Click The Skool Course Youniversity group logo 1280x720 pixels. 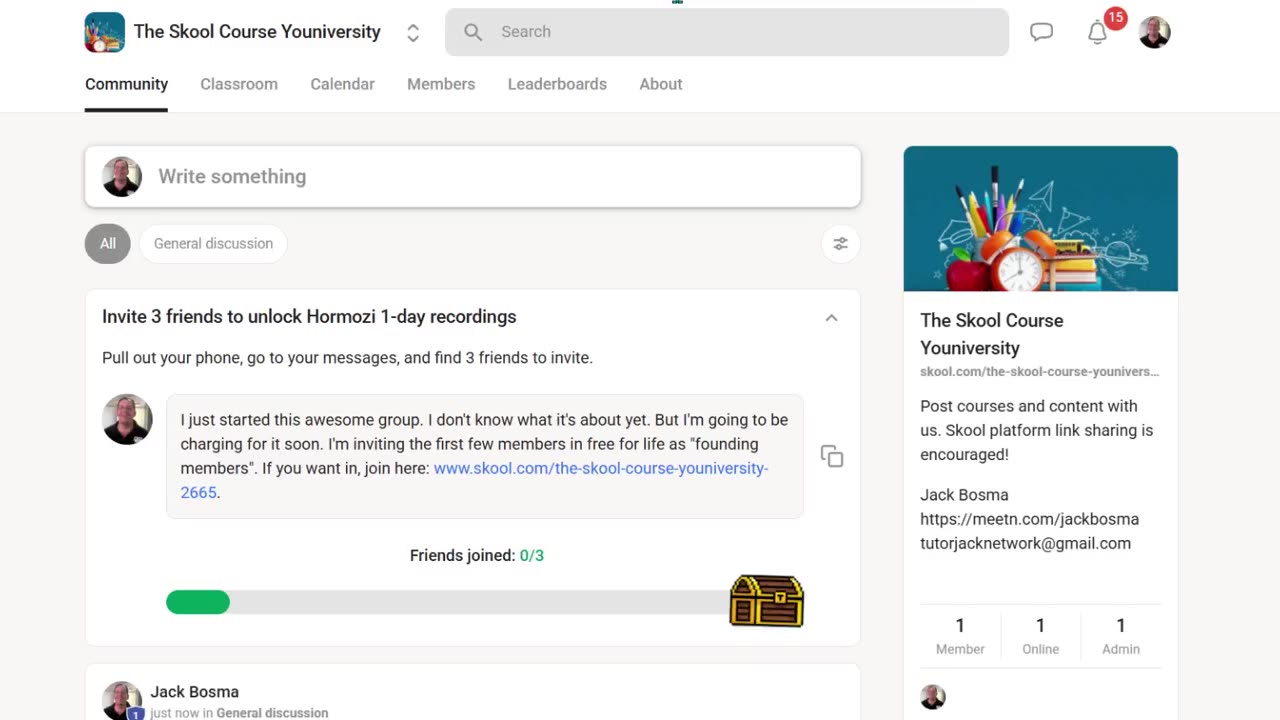(x=105, y=32)
